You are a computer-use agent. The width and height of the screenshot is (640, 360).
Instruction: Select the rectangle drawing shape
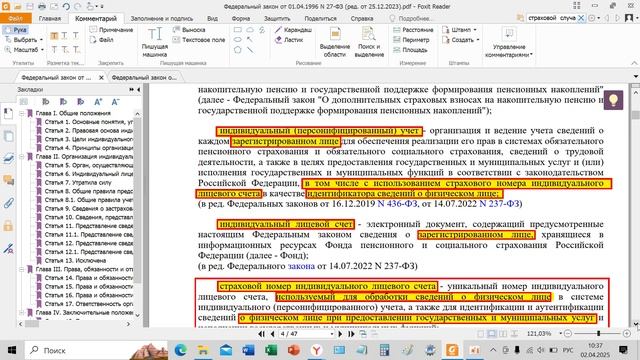point(238,30)
